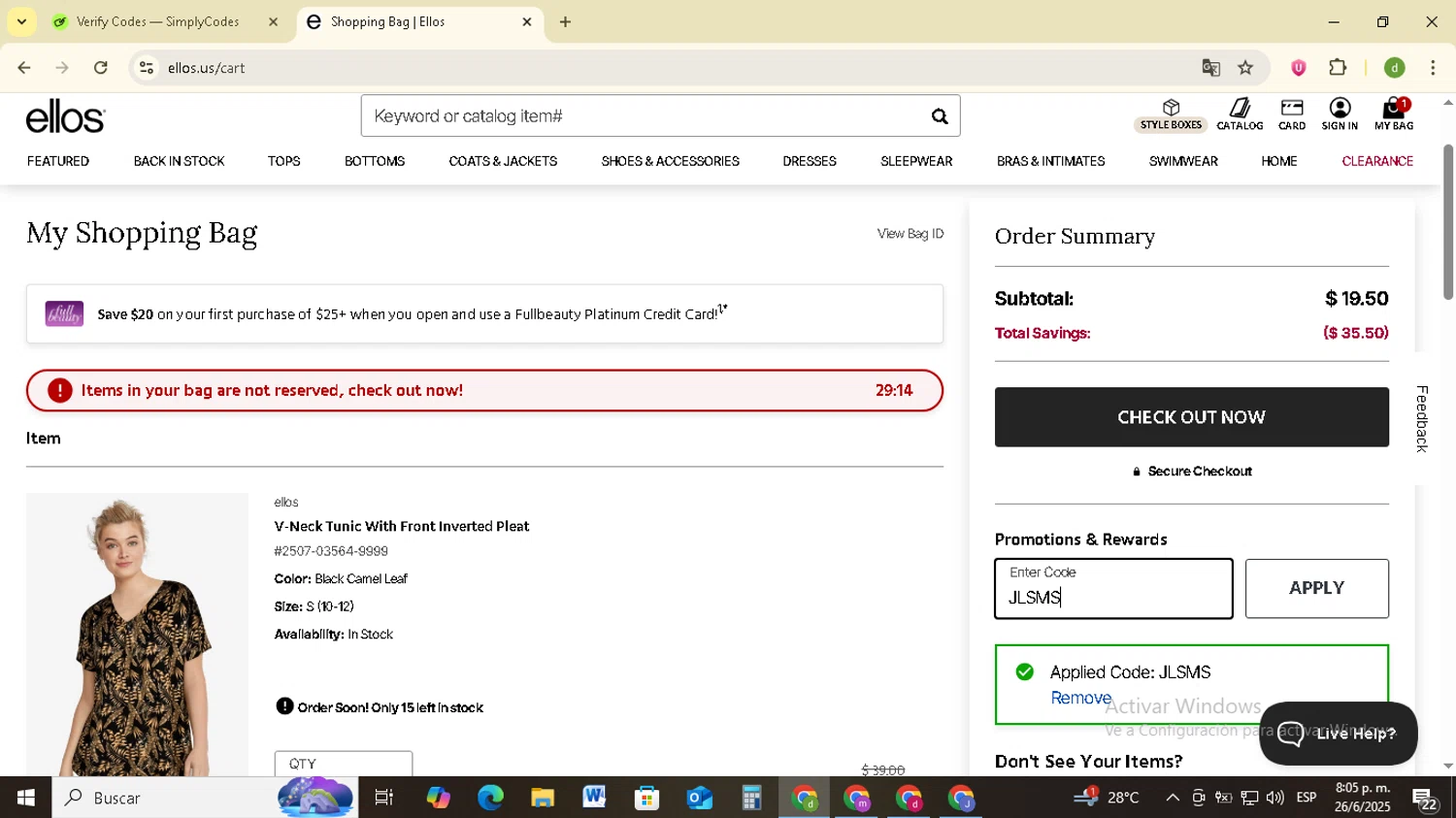
Task: Open the Shoes & Accessories menu
Action: click(670, 161)
